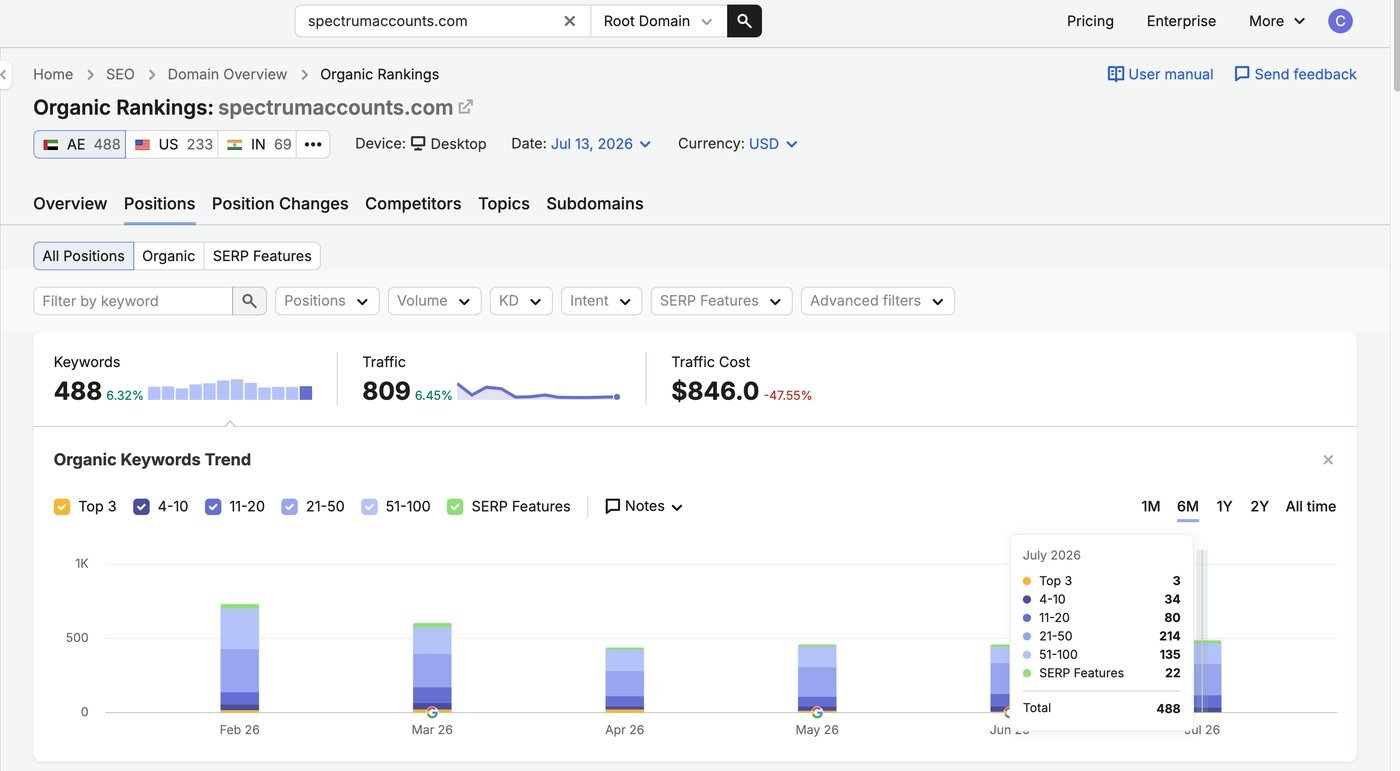
Task: Select the Organic filter button
Action: pyautogui.click(x=168, y=256)
